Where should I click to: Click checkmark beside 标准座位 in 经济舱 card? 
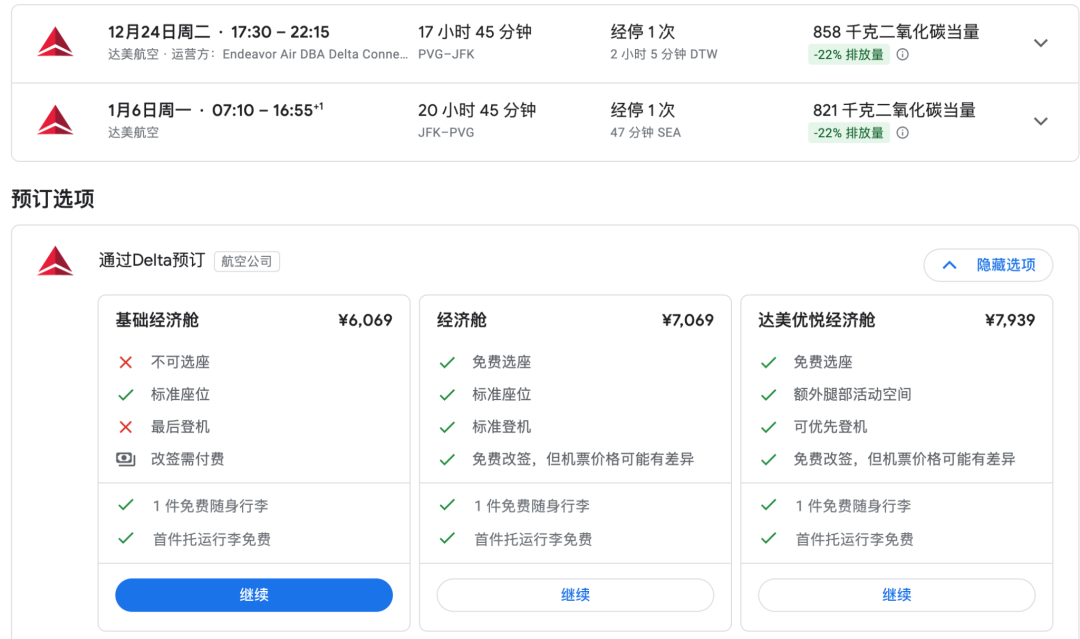point(447,395)
